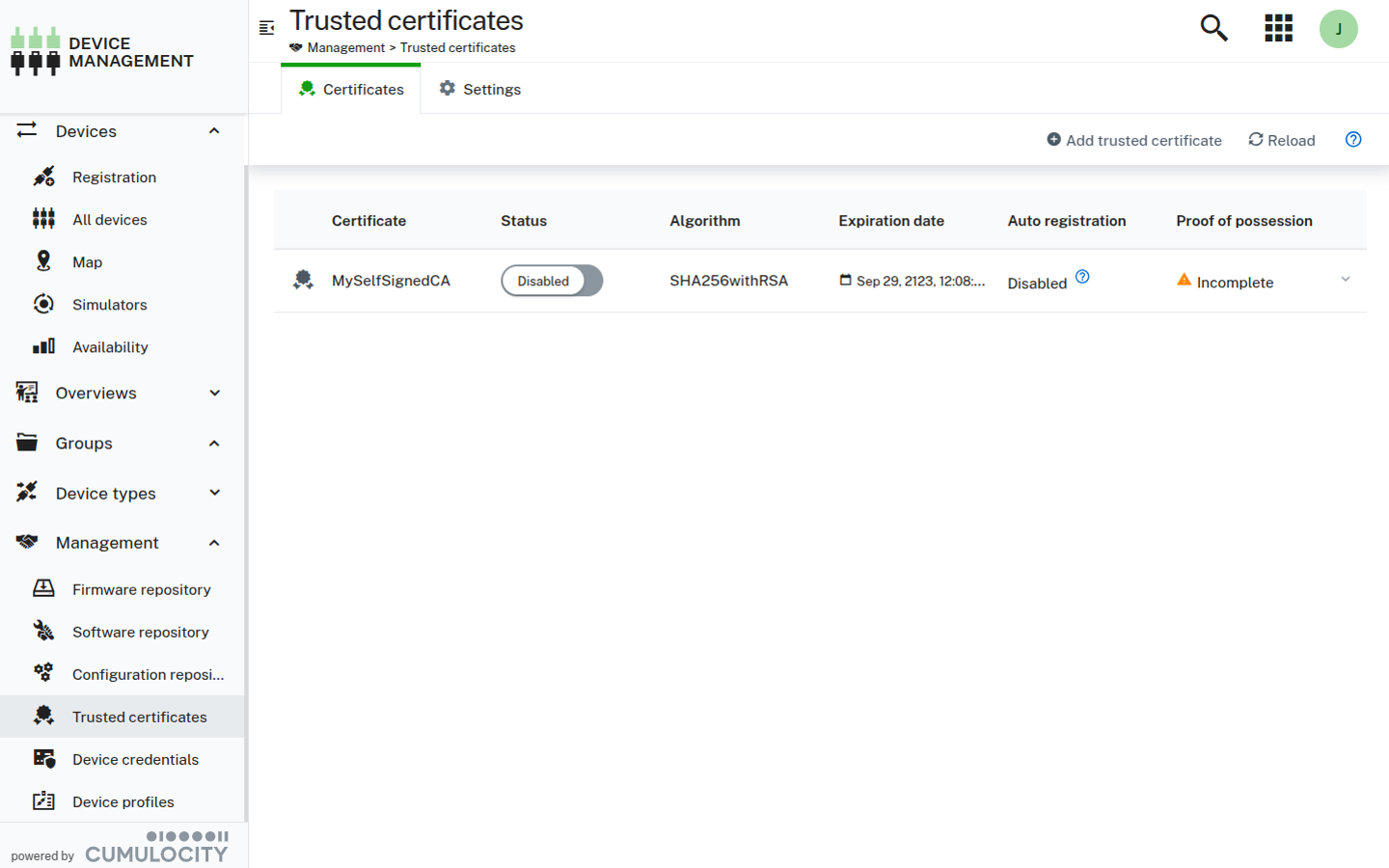The image size is (1389, 868).
Task: Expand the Overviews section
Action: pos(214,393)
